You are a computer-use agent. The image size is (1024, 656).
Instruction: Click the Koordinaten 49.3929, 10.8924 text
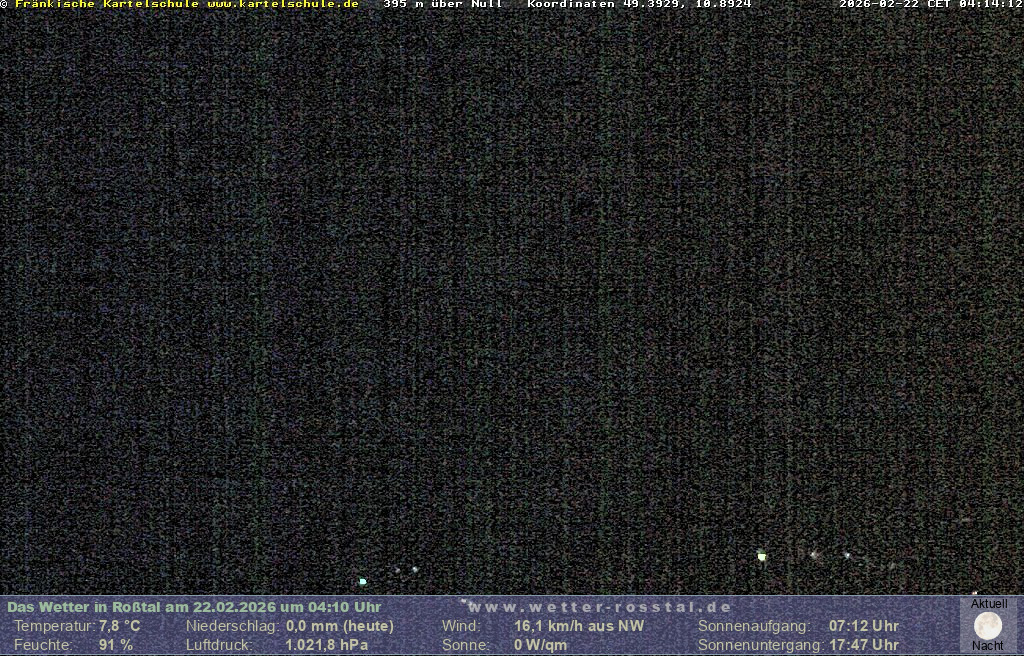tap(639, 4)
